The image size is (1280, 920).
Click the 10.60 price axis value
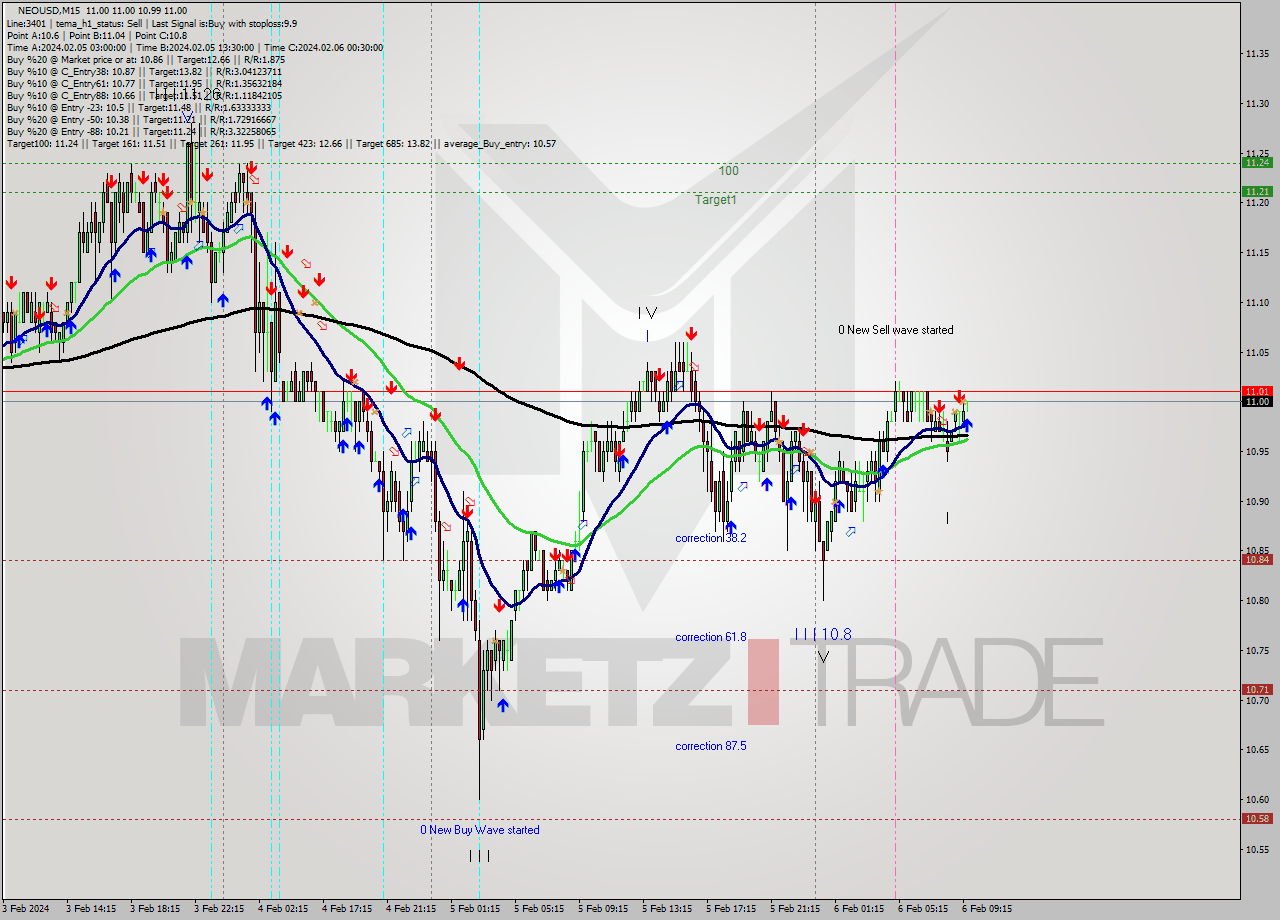(1257, 799)
